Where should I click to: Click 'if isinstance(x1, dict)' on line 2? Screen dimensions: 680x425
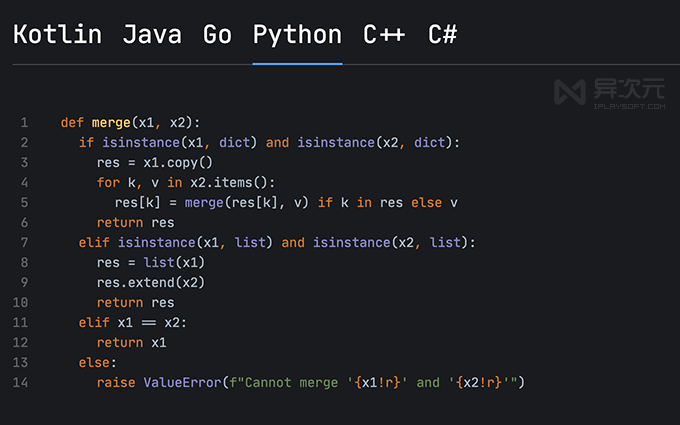168,143
